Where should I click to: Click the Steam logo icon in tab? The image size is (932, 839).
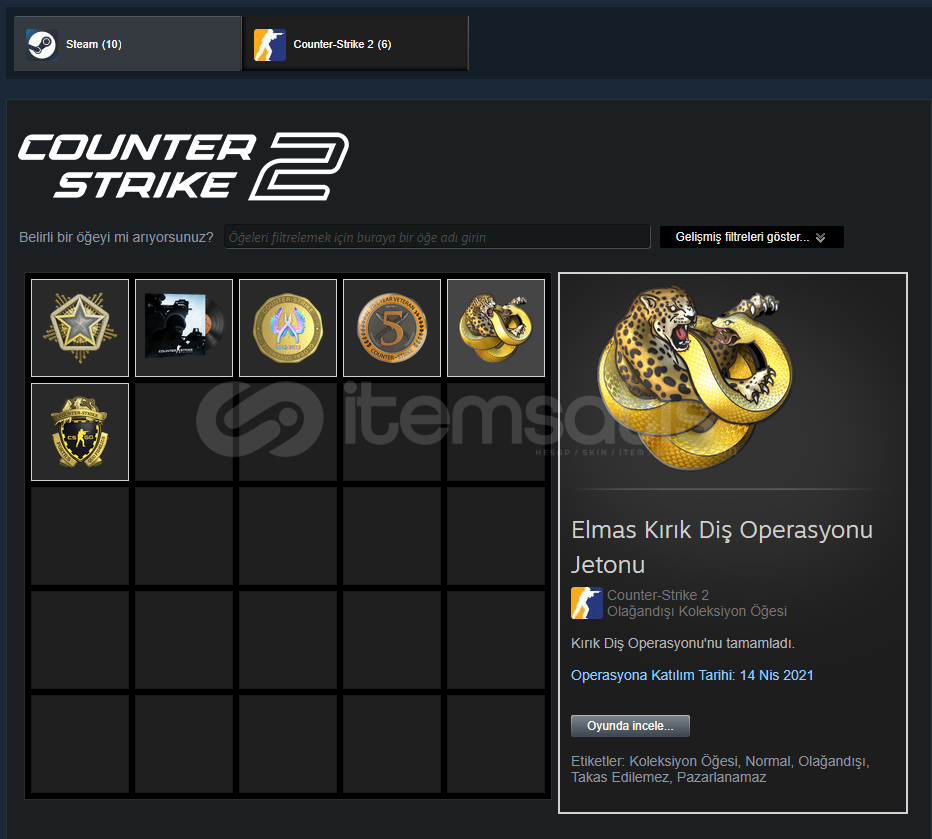42,45
